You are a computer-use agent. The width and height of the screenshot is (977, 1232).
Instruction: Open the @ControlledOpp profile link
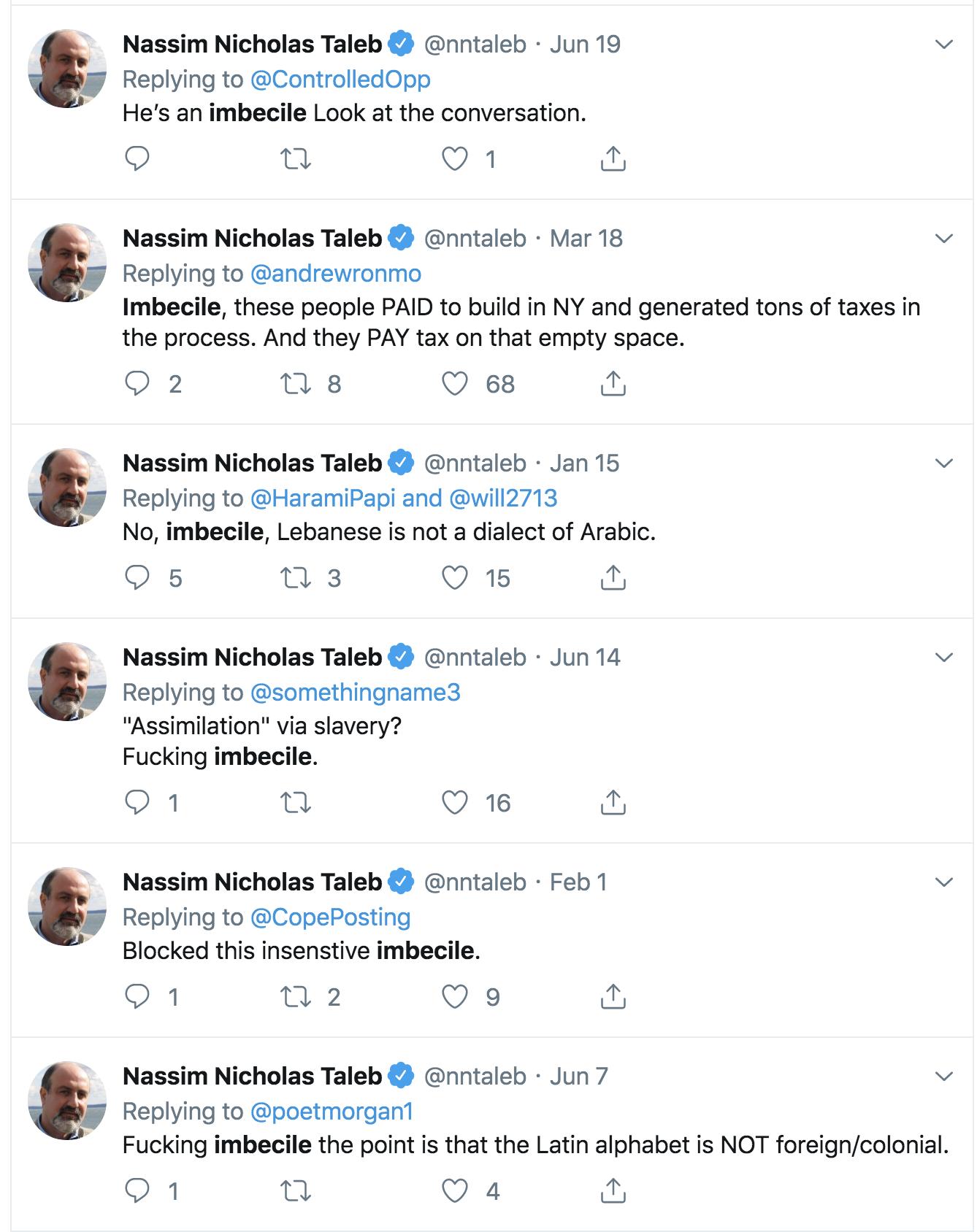340,80
